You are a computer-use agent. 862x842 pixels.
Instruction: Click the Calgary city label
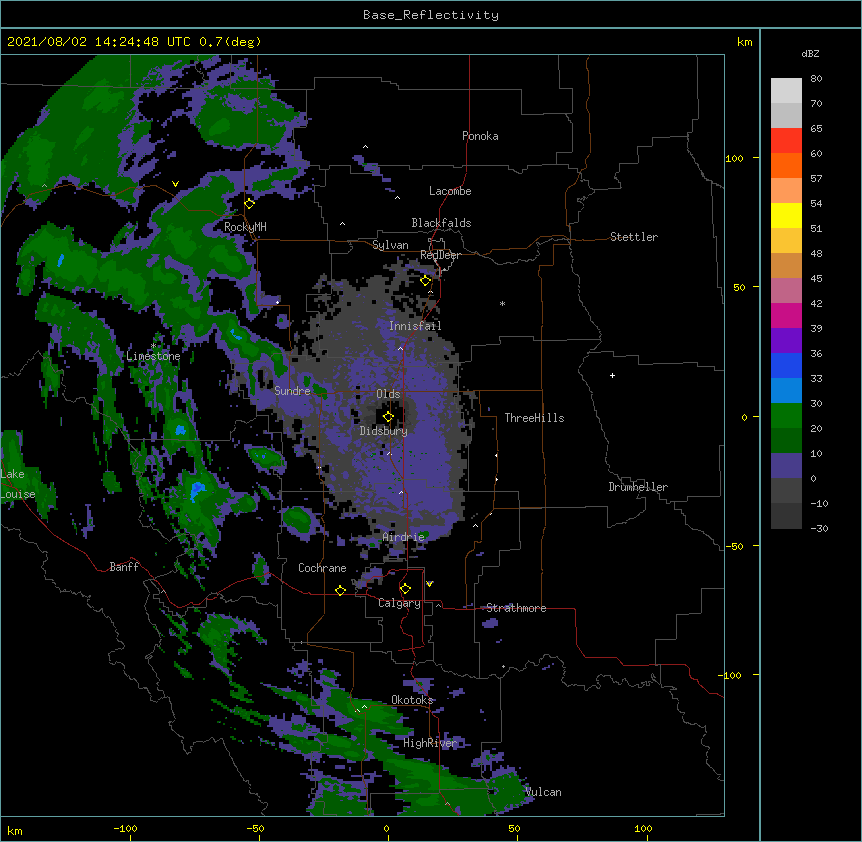coord(399,603)
